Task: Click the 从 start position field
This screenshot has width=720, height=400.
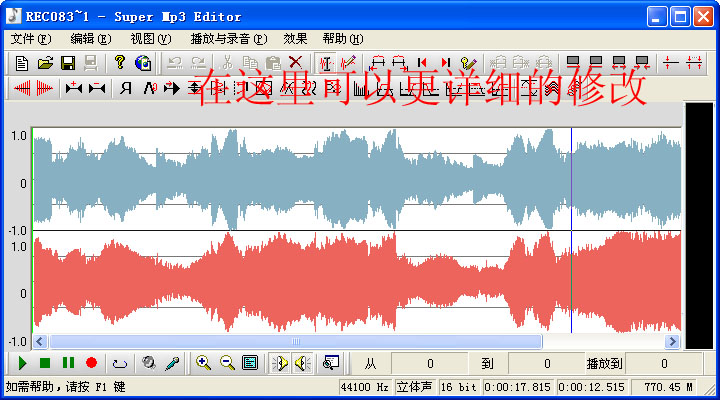Action: pyautogui.click(x=430, y=364)
